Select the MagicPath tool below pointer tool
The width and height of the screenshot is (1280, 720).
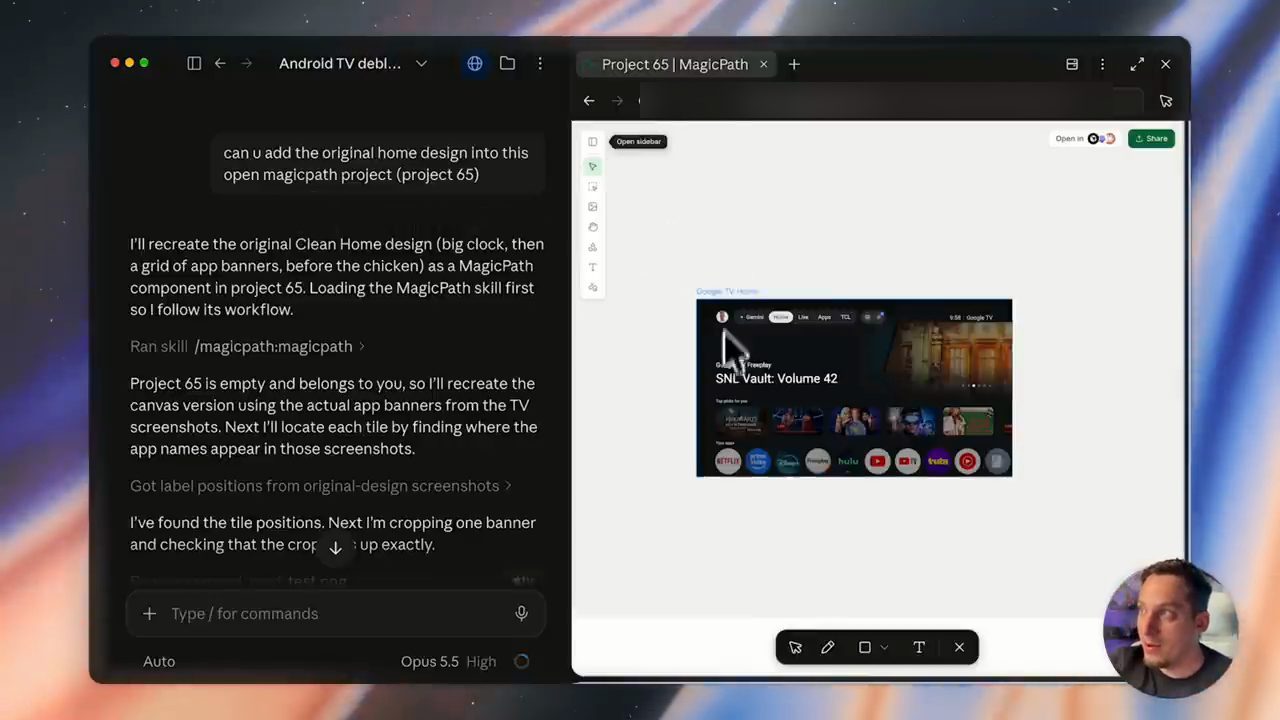592,187
